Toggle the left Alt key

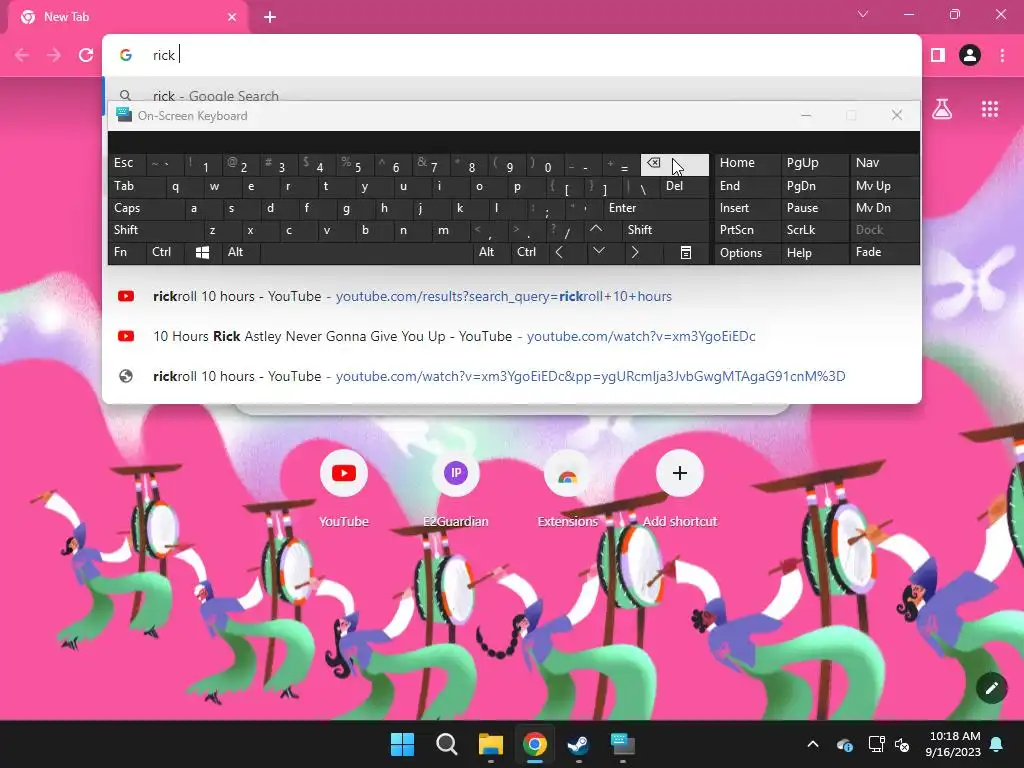click(241, 252)
